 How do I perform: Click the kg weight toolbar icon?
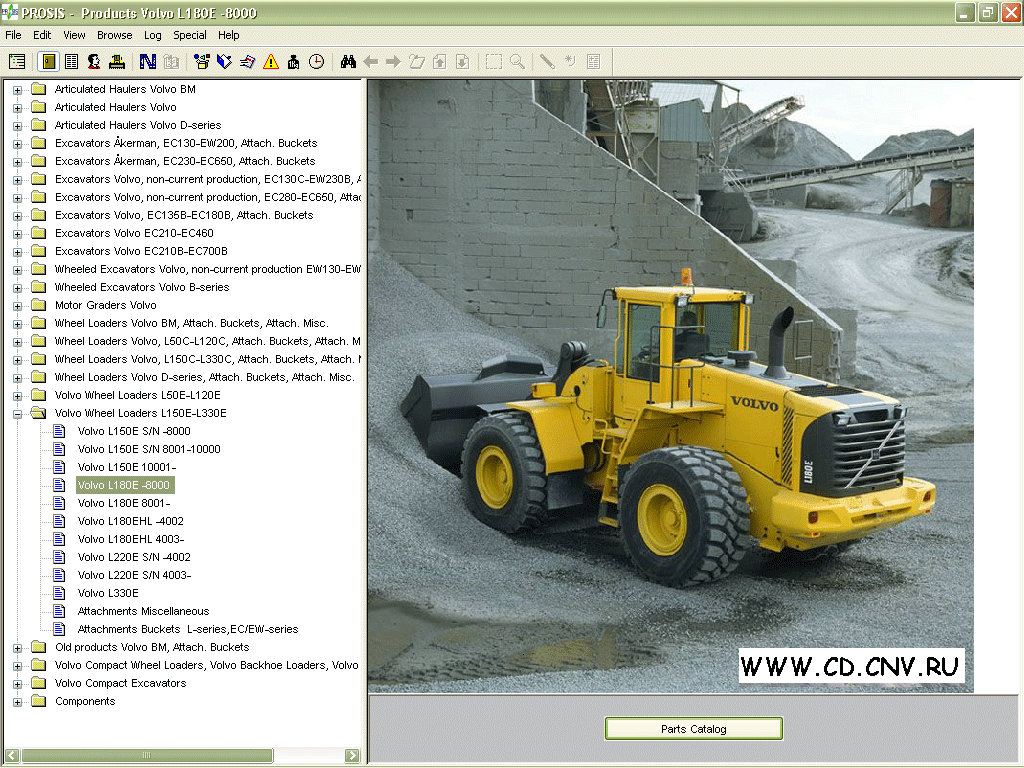pos(293,62)
